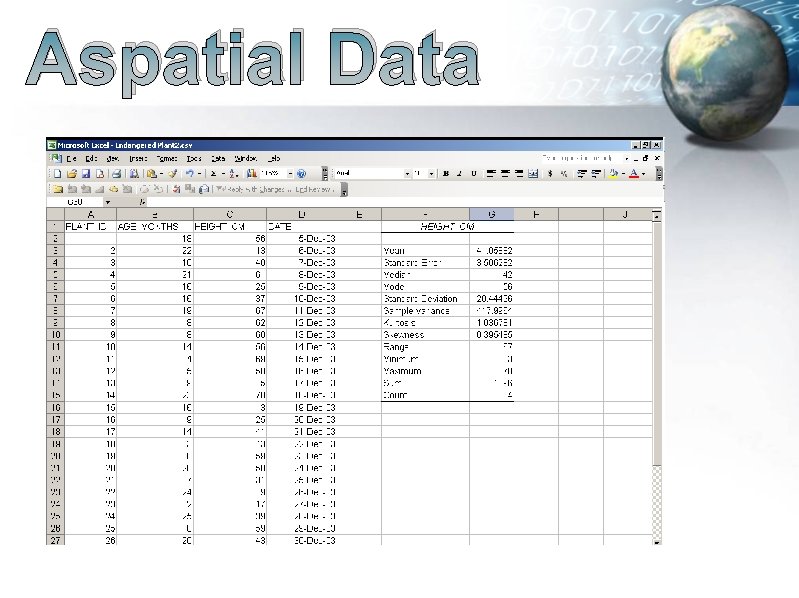Select the Maximum label cell
This screenshot has height=598, width=799.
pyautogui.click(x=425, y=371)
